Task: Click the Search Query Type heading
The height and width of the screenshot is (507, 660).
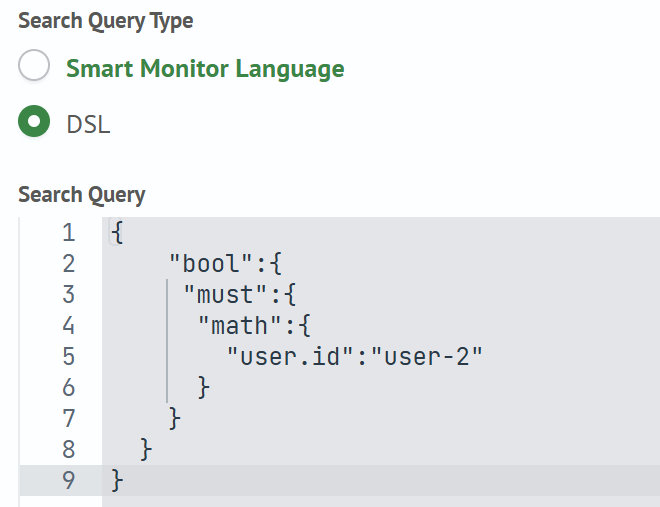Action: (106, 21)
